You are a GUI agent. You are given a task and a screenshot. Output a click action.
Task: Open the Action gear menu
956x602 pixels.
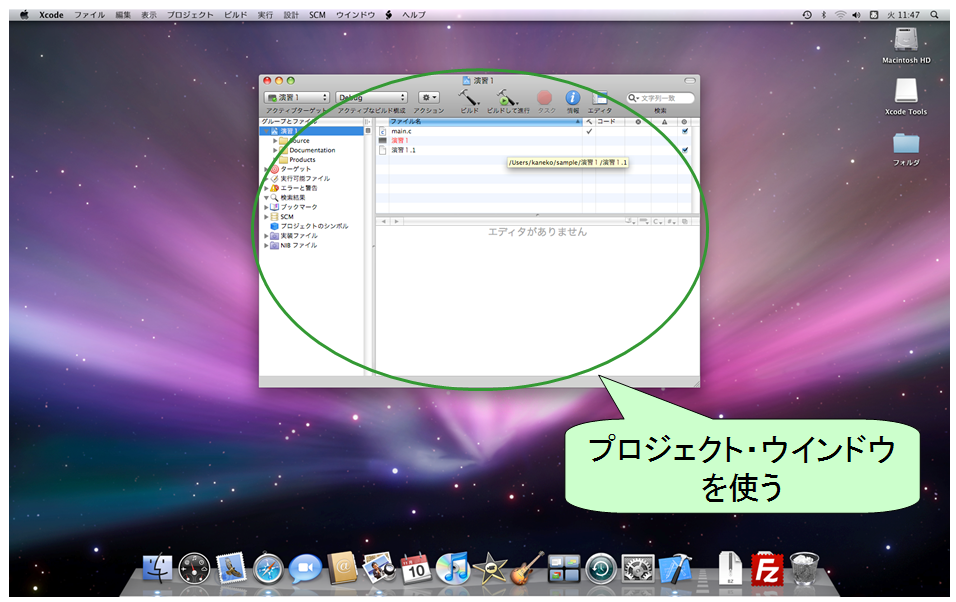pyautogui.click(x=429, y=97)
